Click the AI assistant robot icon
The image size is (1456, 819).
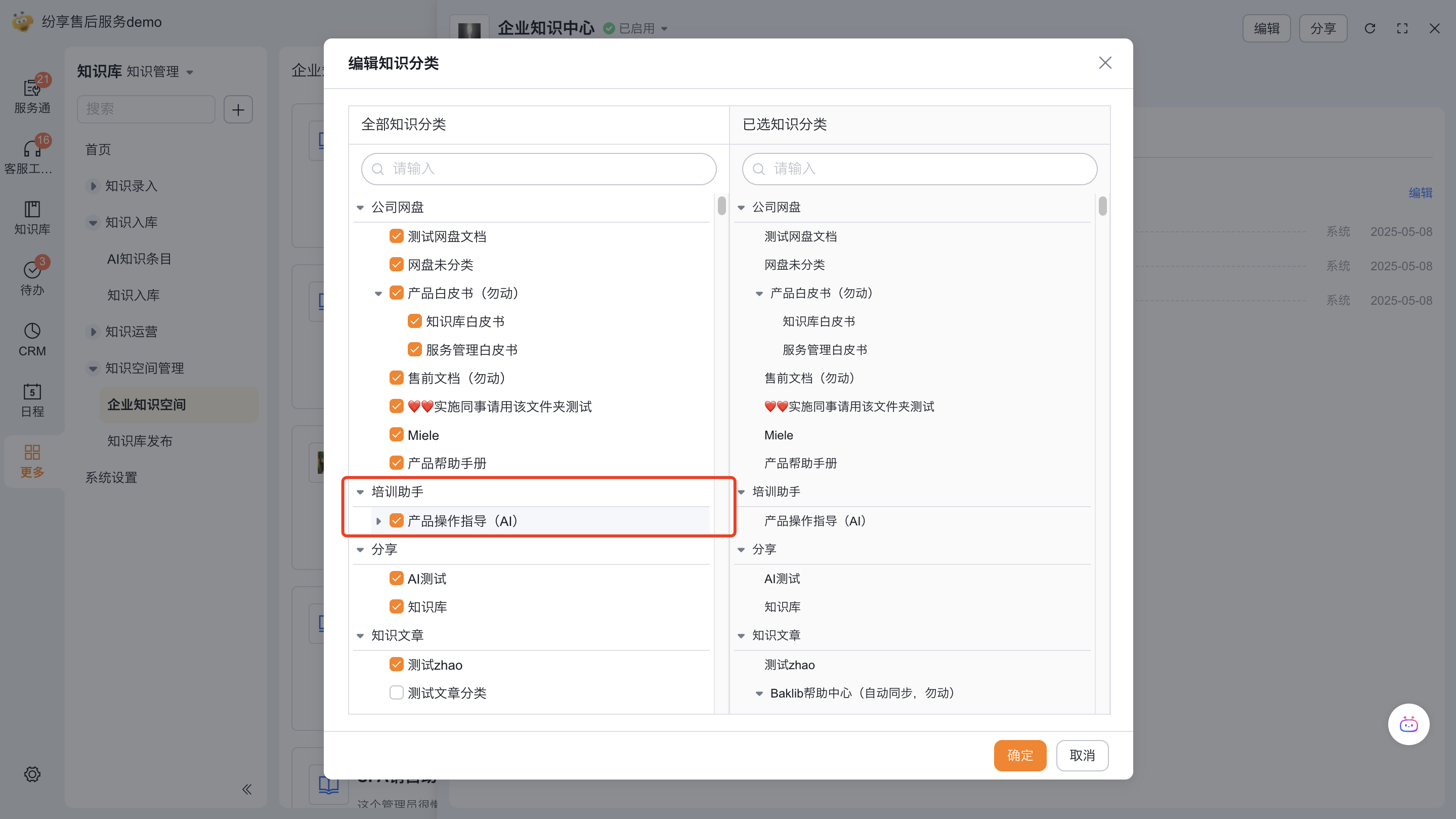click(1408, 724)
